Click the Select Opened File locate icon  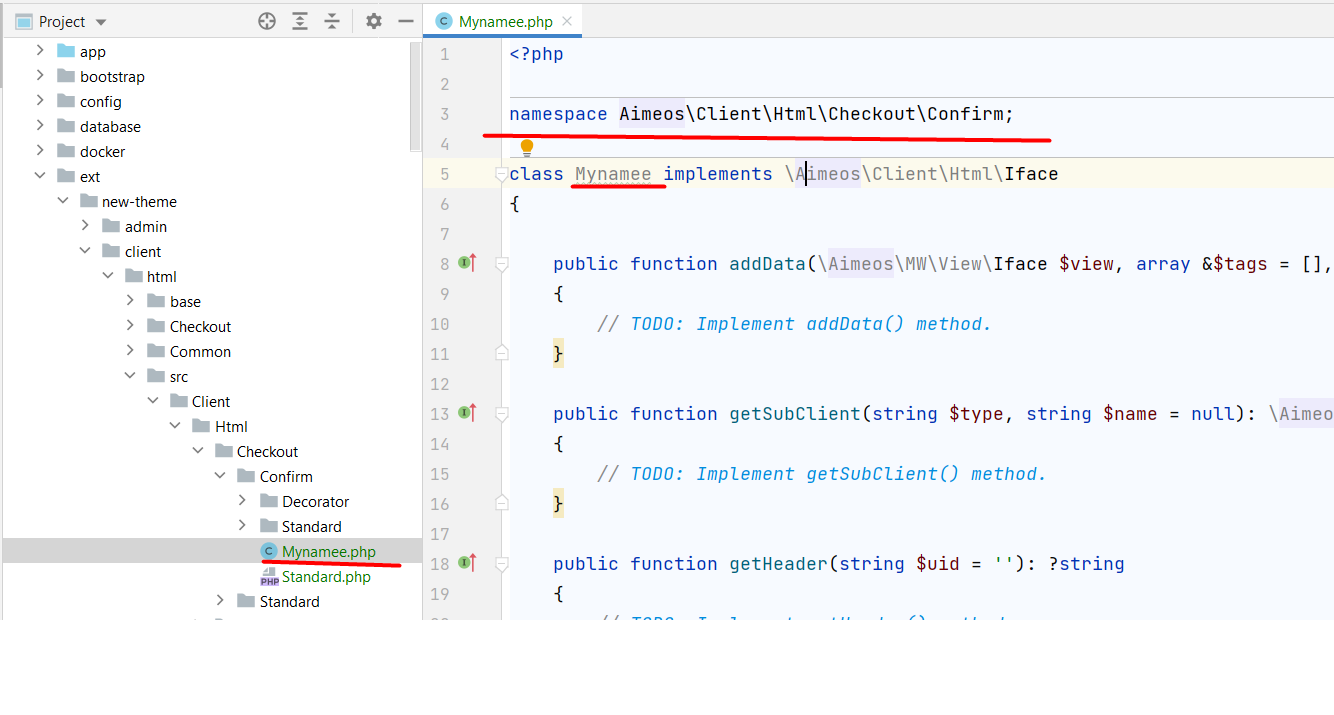click(267, 21)
